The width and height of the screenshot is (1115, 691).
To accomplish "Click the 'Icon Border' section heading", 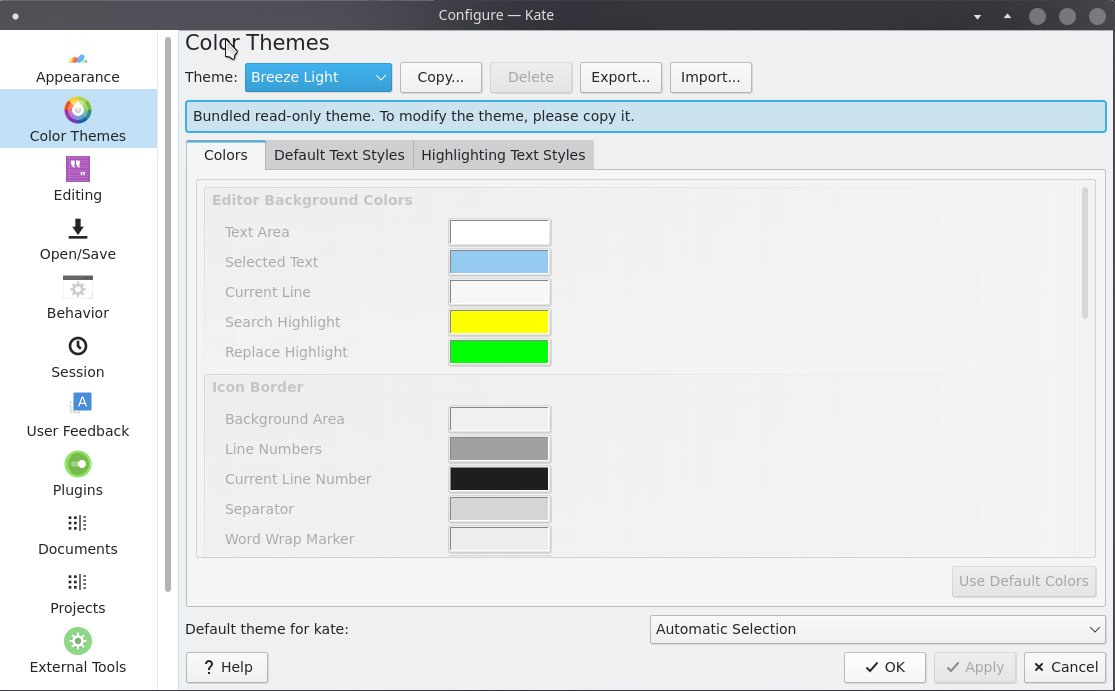I will 257,387.
